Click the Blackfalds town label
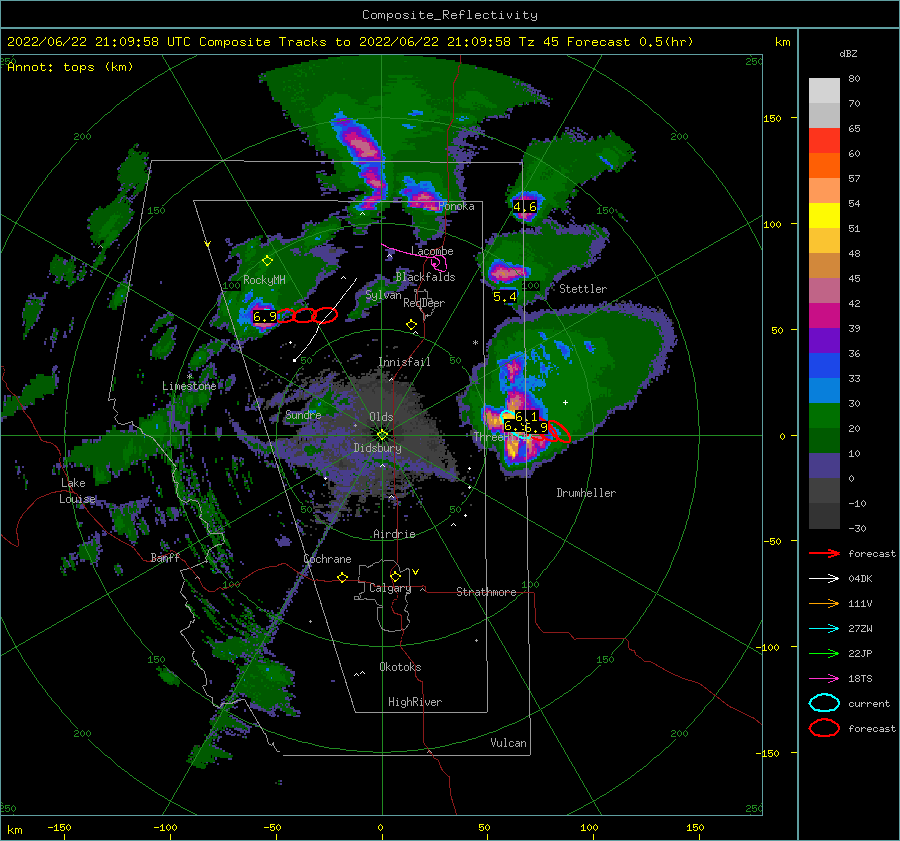This screenshot has width=900, height=841. [425, 277]
